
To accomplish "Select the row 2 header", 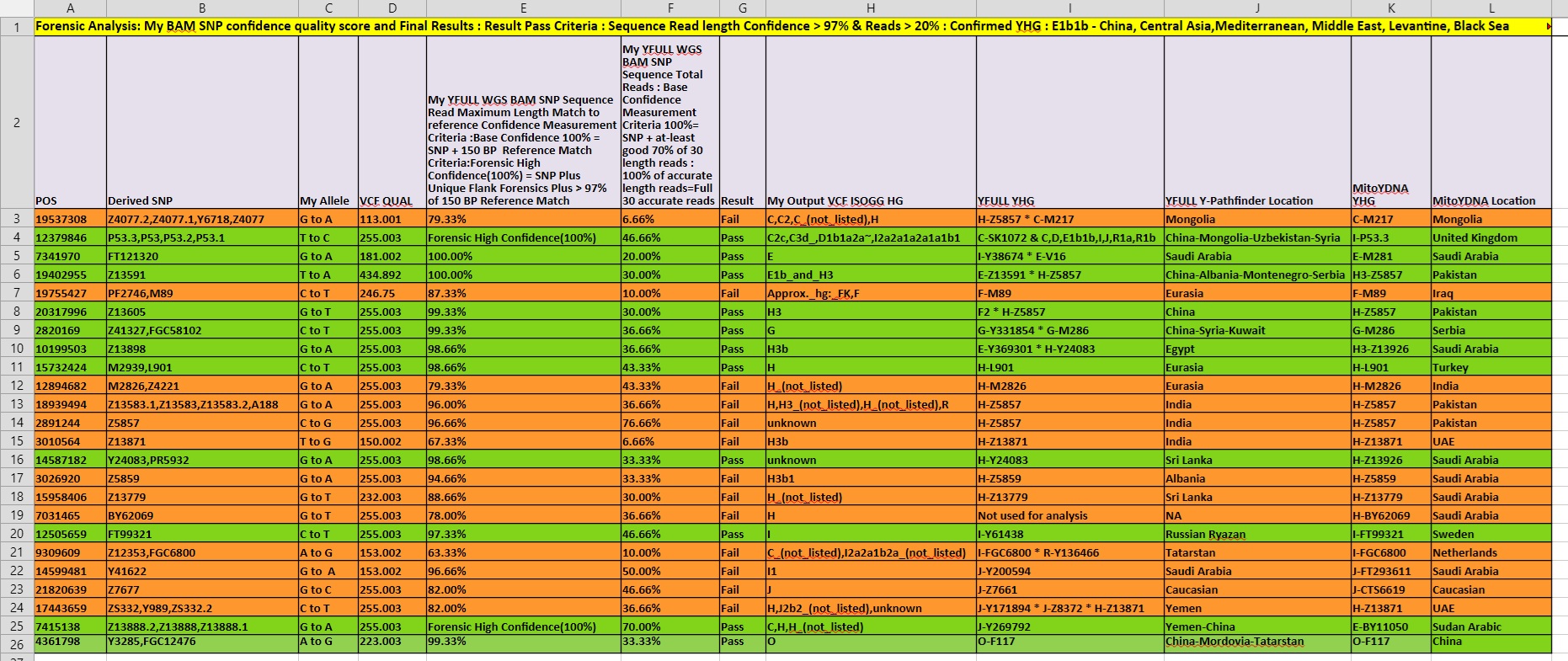I will click(17, 123).
